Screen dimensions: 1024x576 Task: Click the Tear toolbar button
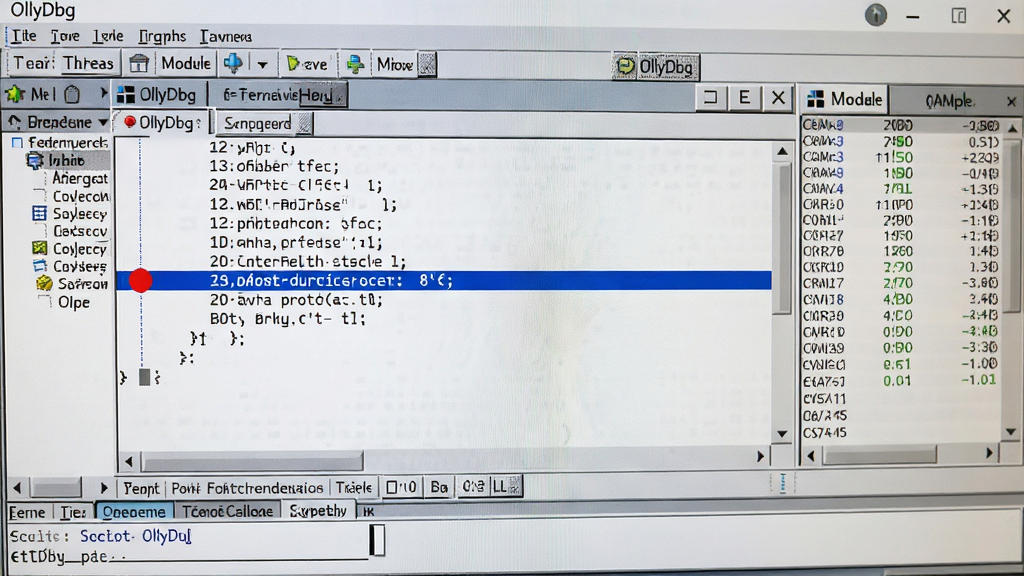pyautogui.click(x=33, y=63)
